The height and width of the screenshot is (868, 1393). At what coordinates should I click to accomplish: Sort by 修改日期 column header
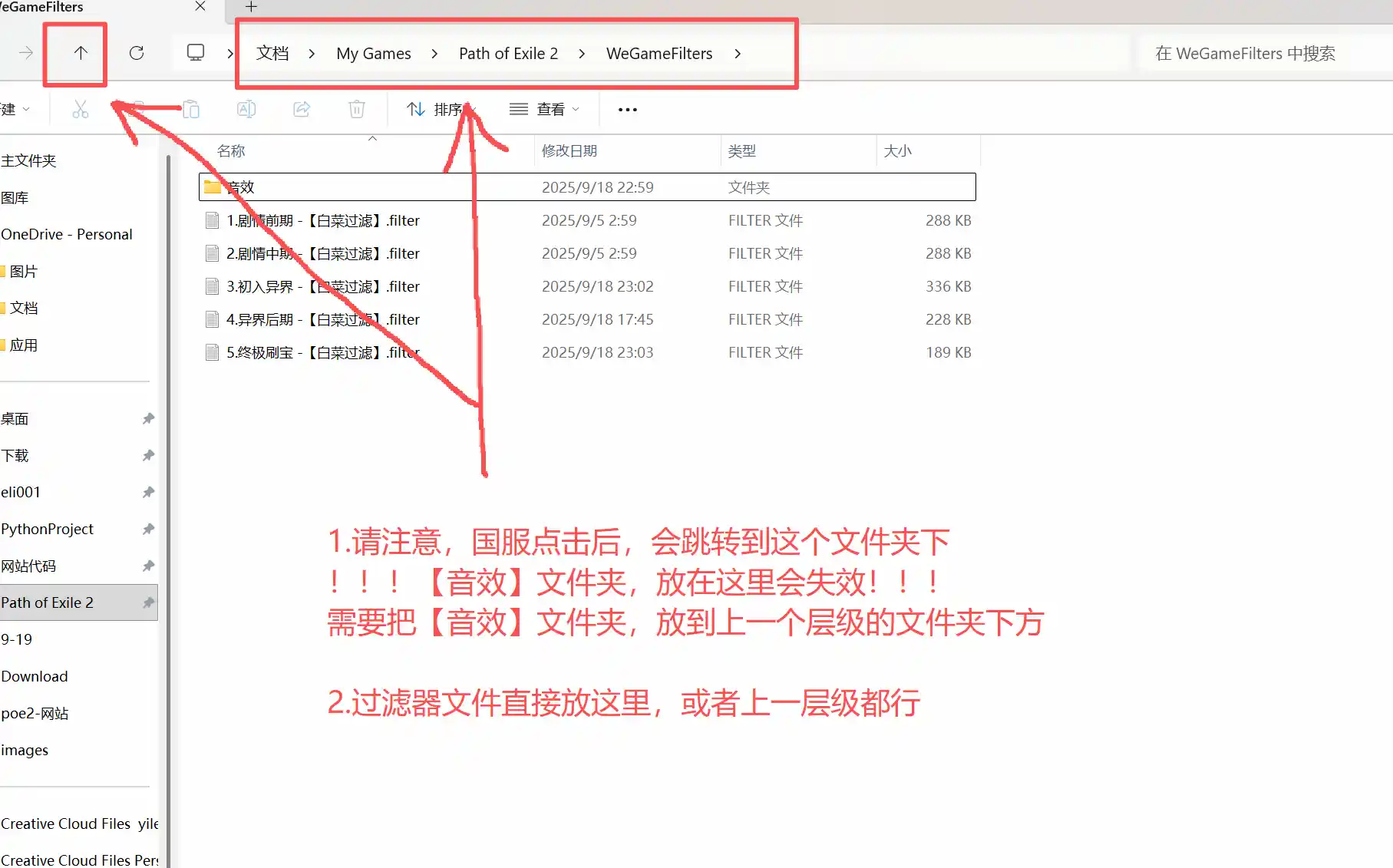(x=569, y=151)
